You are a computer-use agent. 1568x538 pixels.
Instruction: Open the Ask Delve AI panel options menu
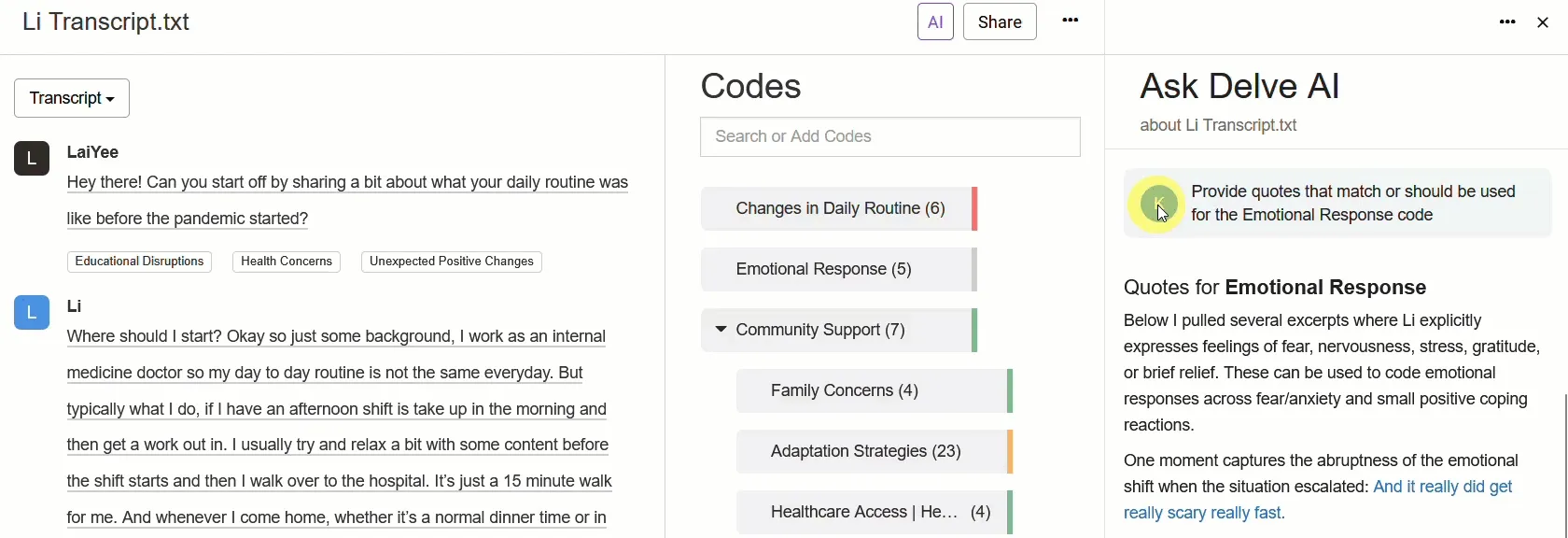click(1507, 22)
